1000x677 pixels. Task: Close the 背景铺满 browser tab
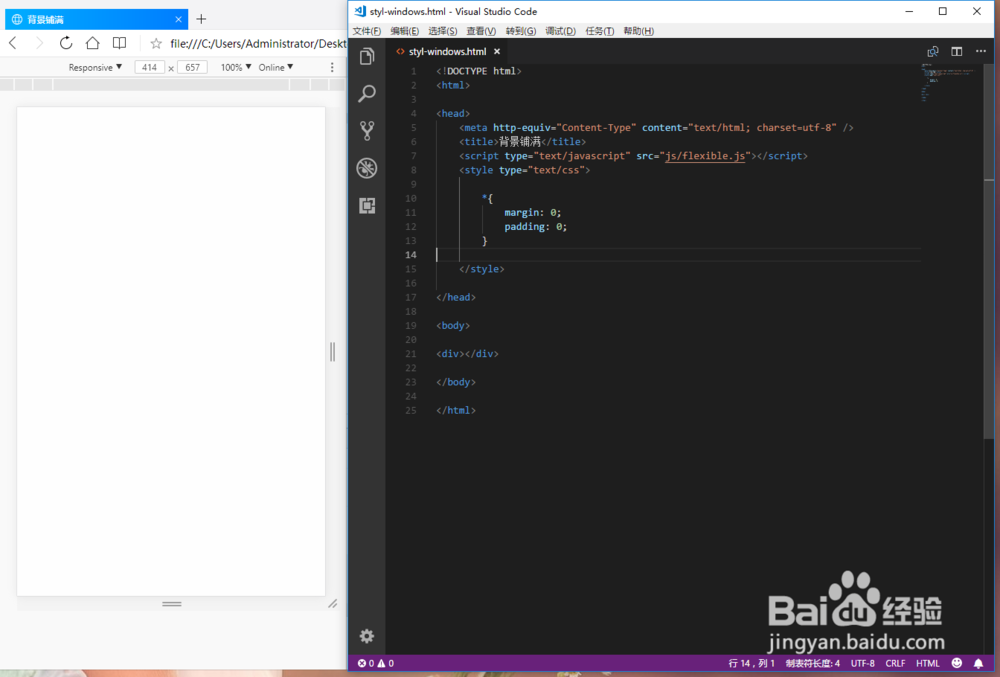[x=179, y=19]
